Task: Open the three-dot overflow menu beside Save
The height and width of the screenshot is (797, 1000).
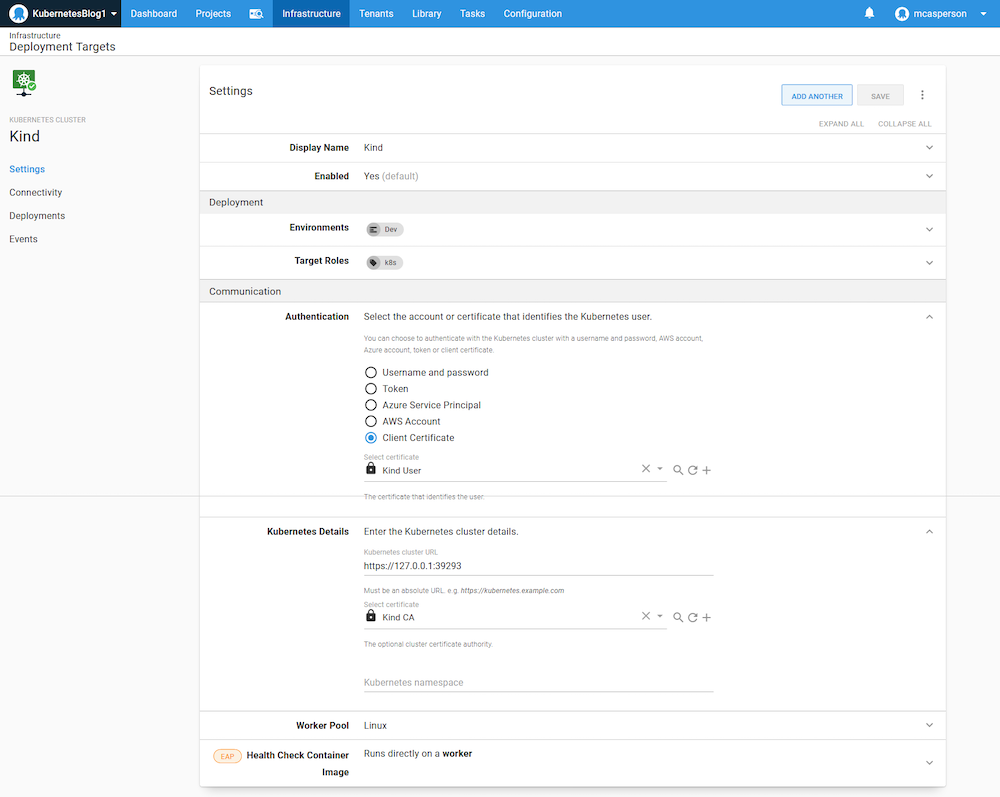Action: tap(922, 96)
